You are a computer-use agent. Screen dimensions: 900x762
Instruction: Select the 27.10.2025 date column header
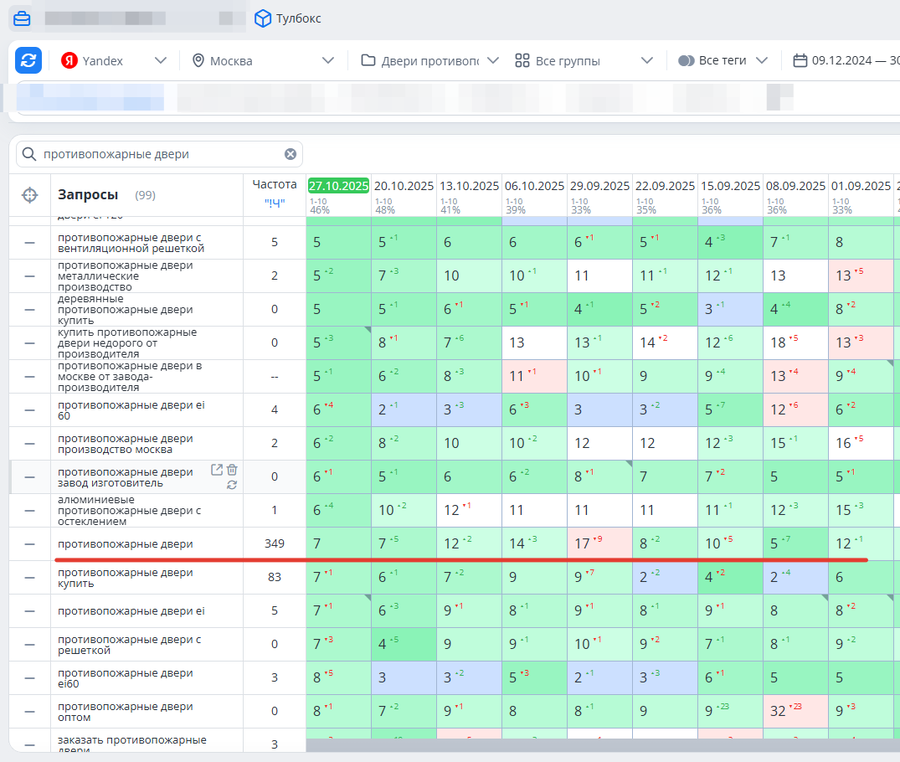(338, 186)
